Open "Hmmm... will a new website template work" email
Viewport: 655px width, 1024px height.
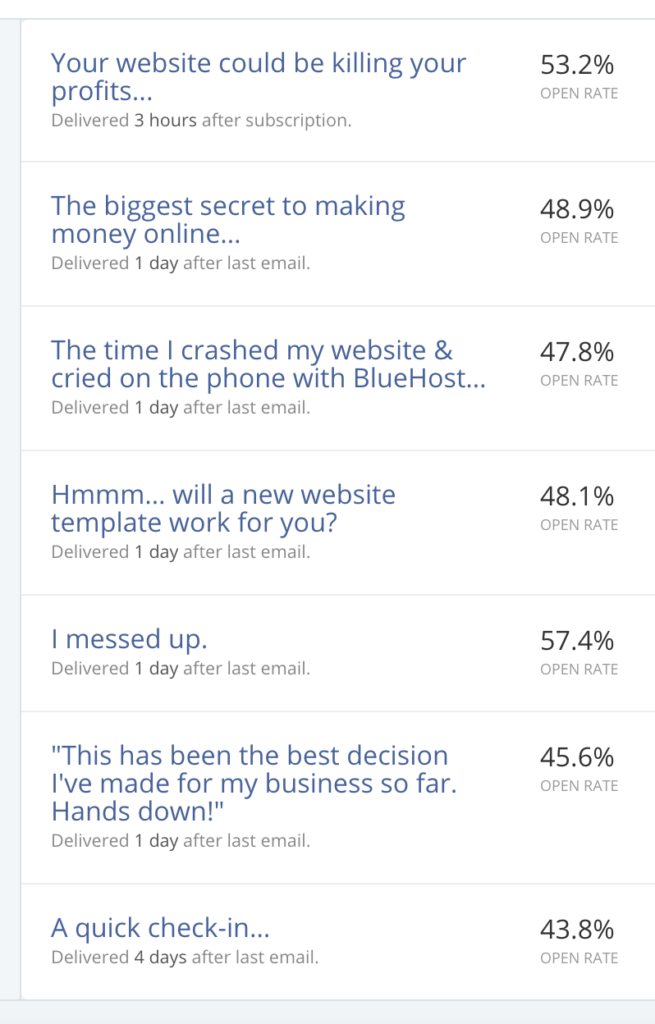tap(223, 509)
